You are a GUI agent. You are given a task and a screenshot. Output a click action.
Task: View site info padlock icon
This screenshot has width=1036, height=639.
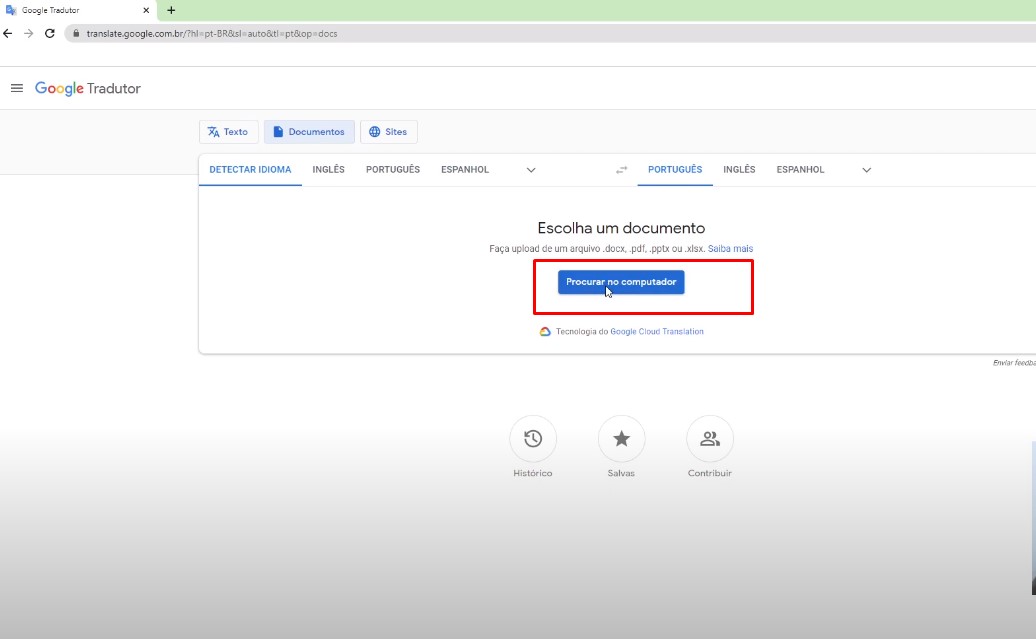(x=76, y=33)
